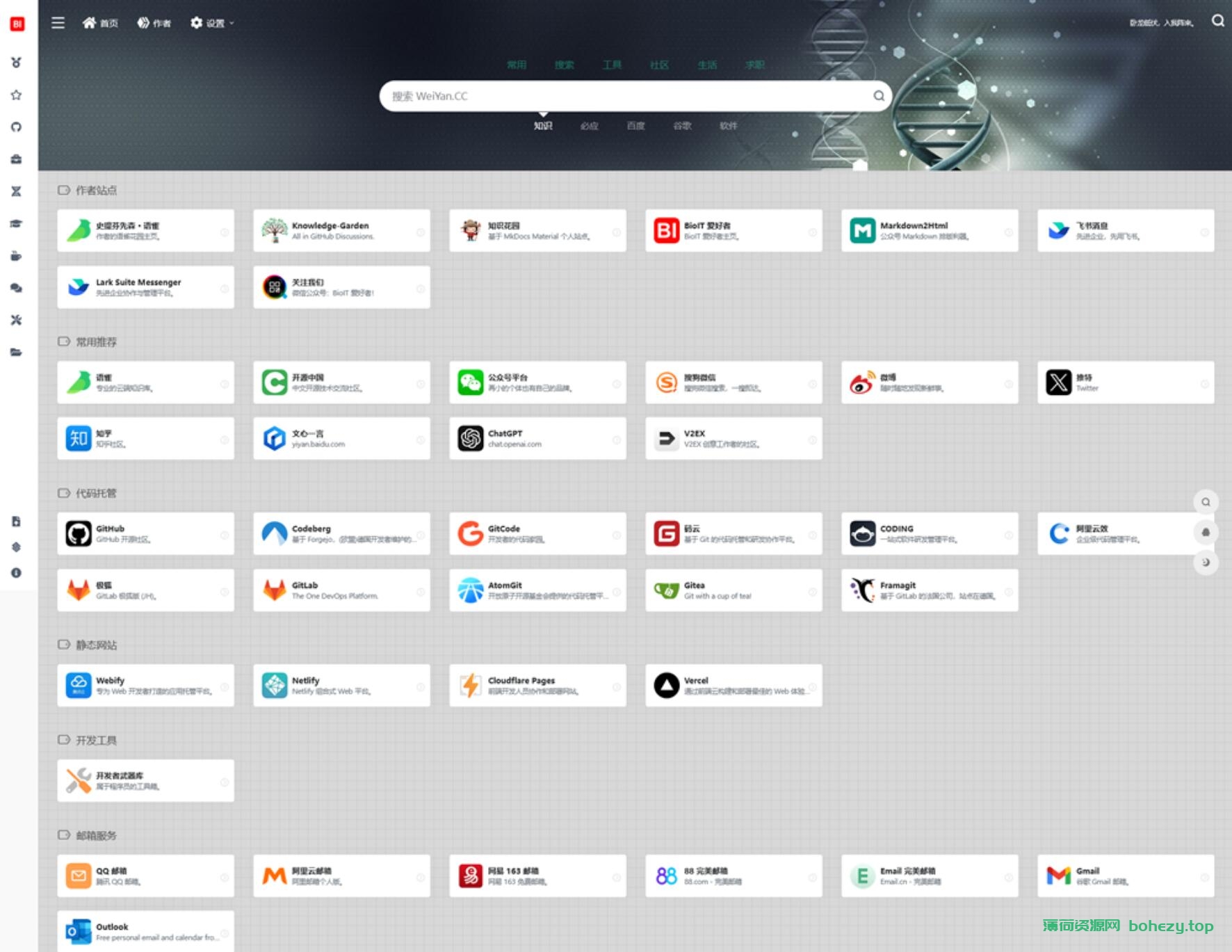Click the QQ 邮箱 envelope icon

[x=78, y=876]
